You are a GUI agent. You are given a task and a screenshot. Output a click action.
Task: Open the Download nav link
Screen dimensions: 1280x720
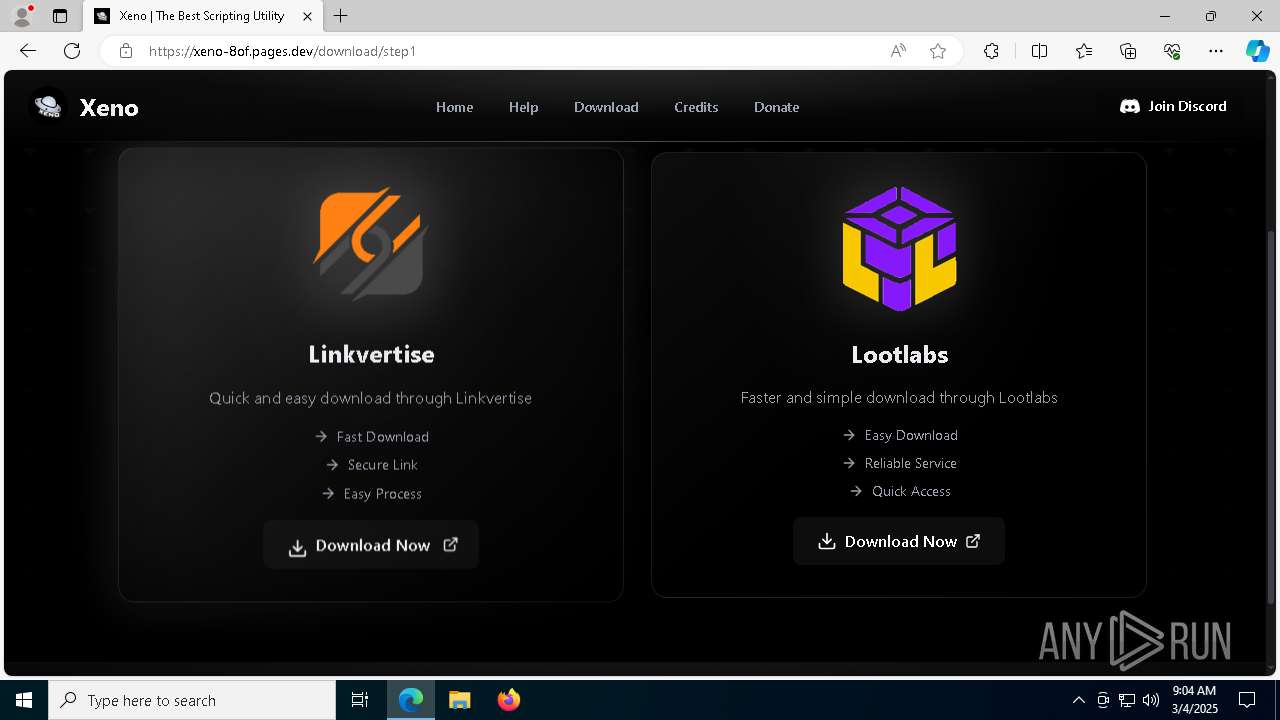coord(606,107)
